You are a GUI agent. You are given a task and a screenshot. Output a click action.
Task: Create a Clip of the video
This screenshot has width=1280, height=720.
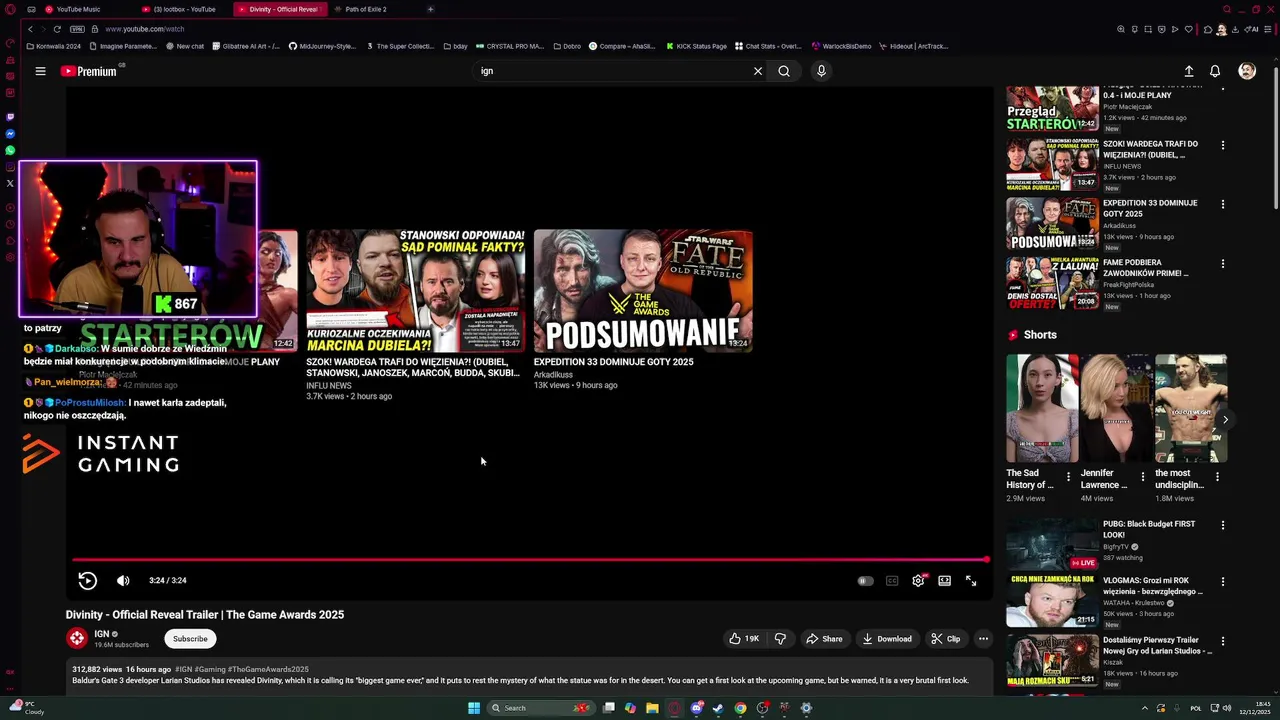(x=945, y=639)
